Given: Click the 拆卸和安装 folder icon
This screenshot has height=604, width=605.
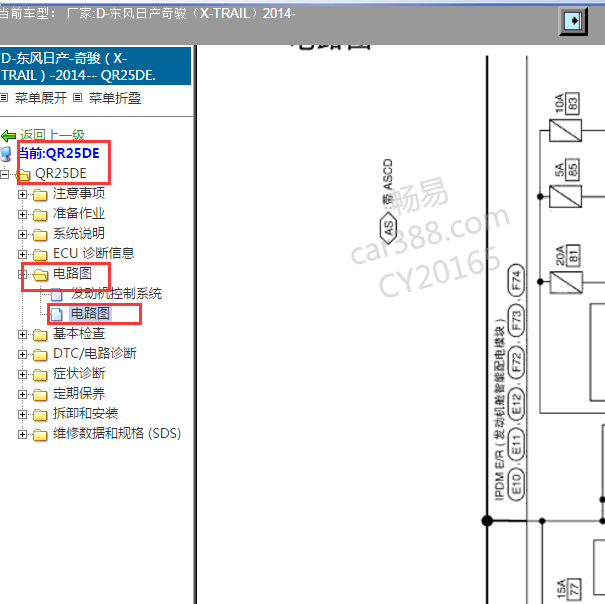Looking at the screenshot, I should coord(40,415).
